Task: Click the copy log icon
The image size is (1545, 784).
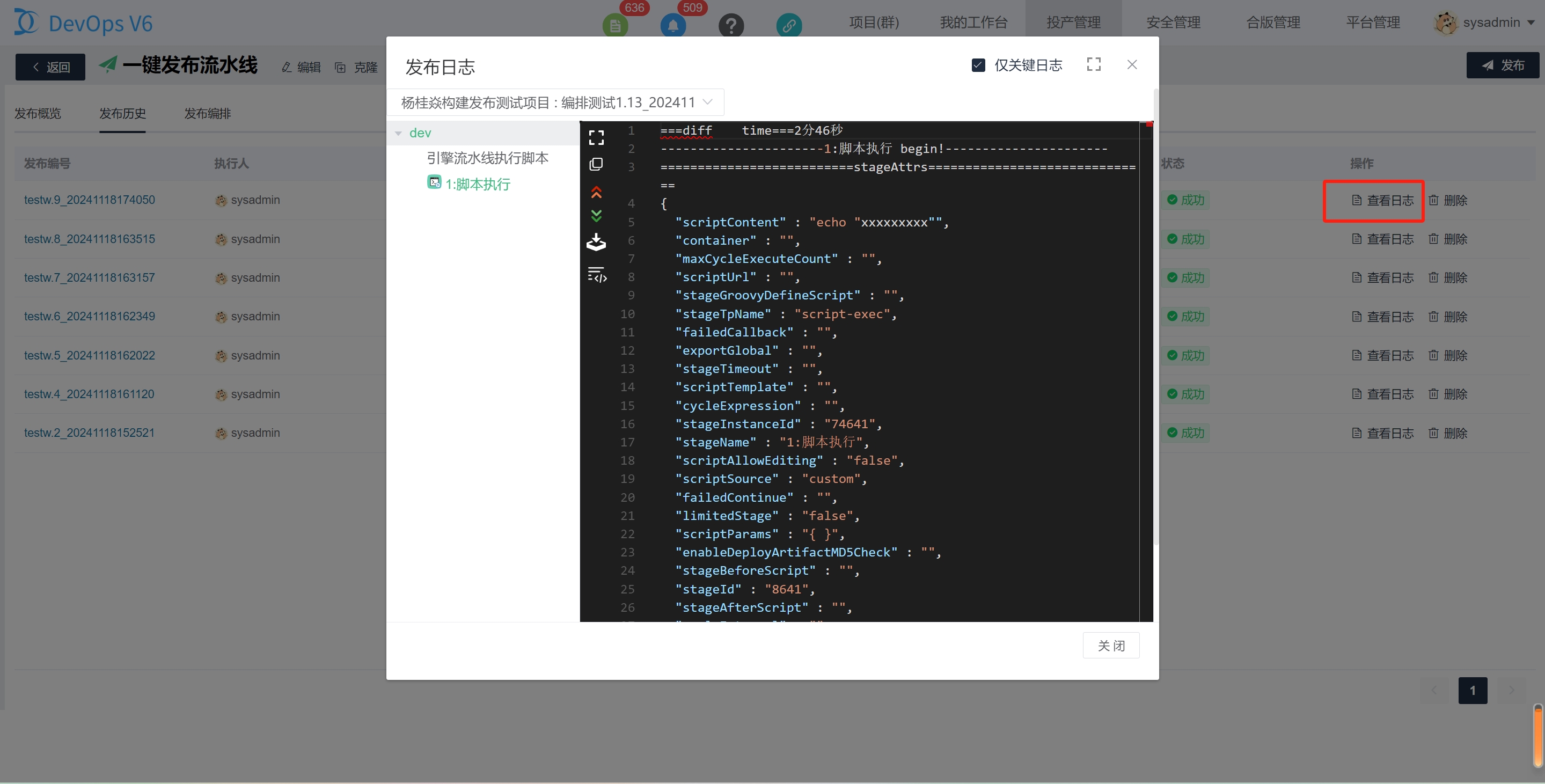Action: point(596,164)
